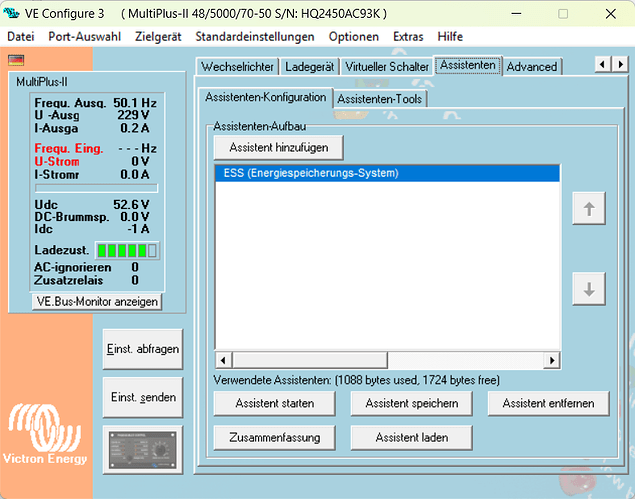
Task: Close the VE Configure window
Action: pos(611,13)
